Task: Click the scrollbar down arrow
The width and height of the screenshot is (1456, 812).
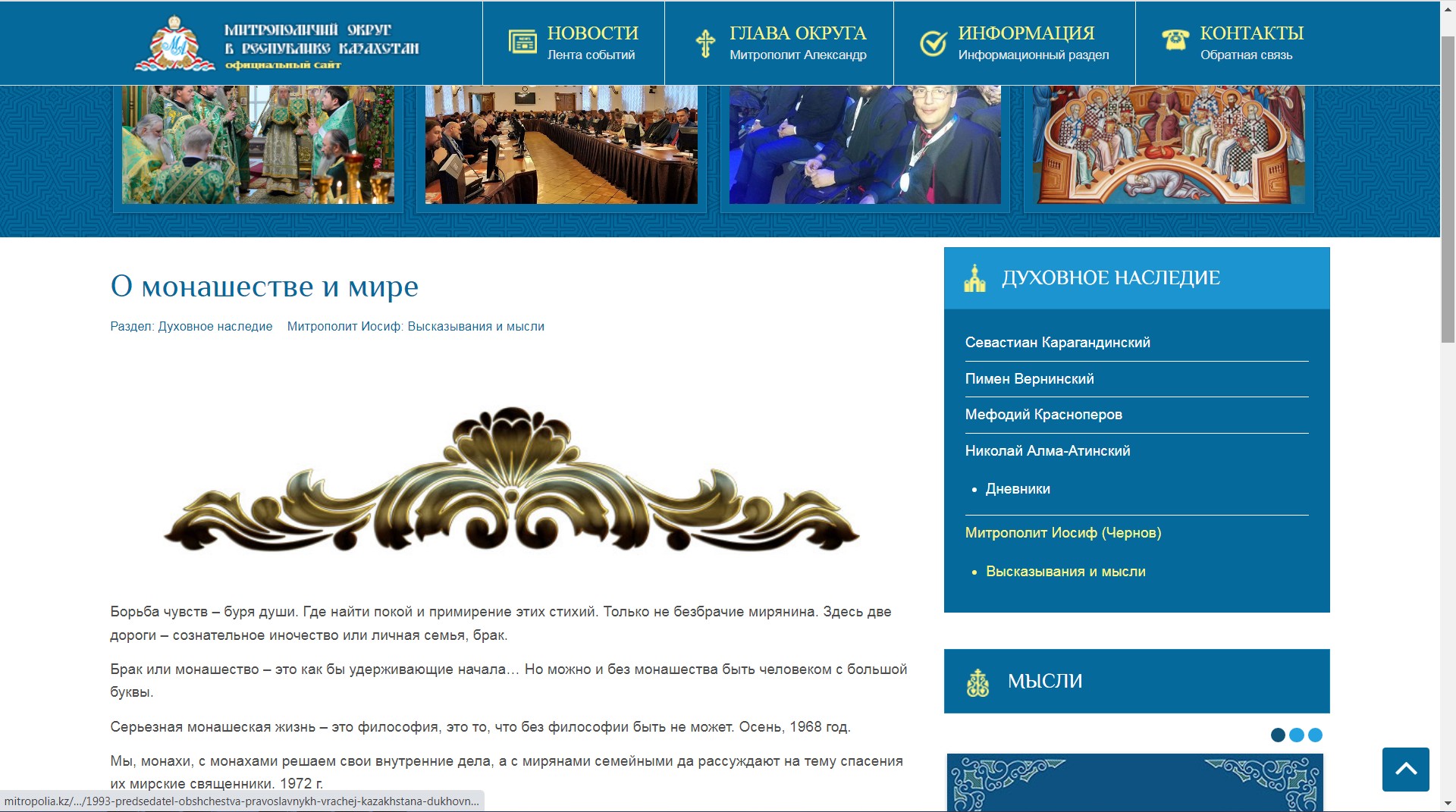Action: point(1448,803)
